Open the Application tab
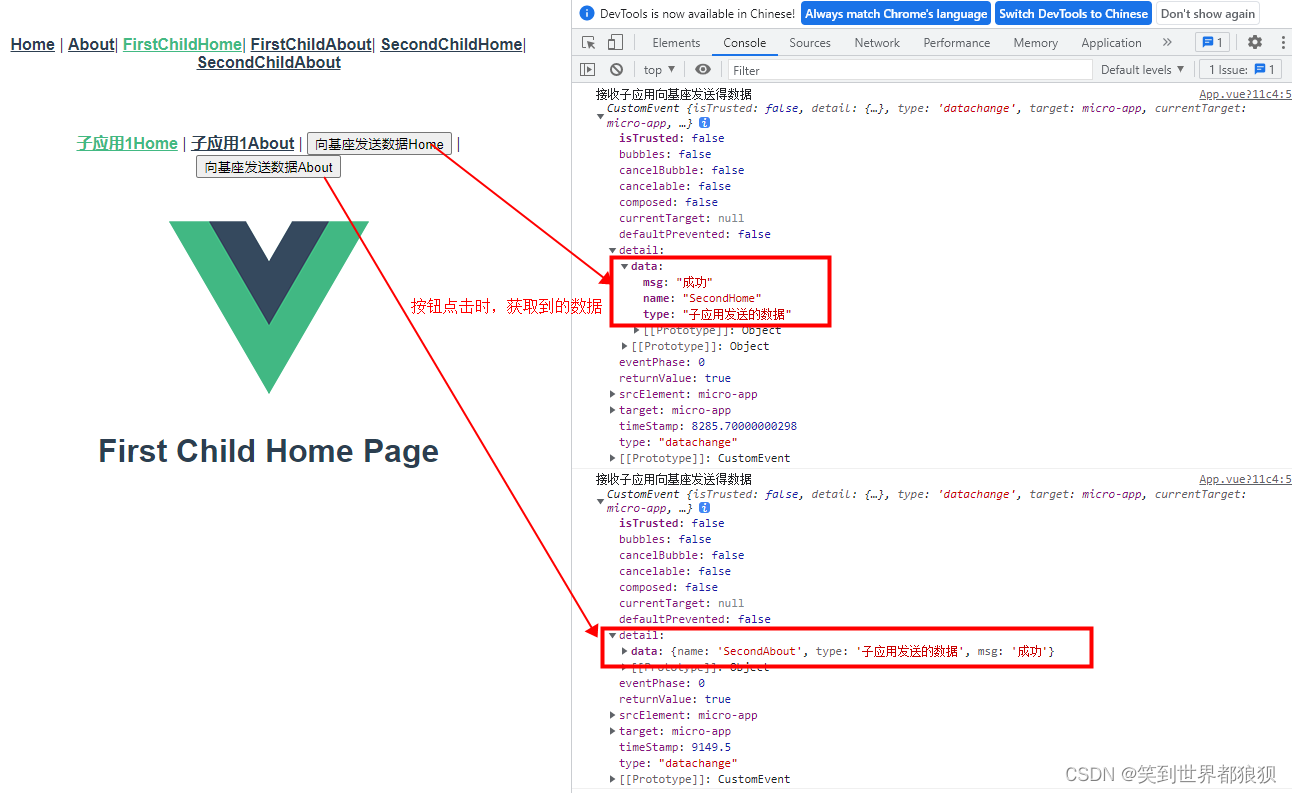The width and height of the screenshot is (1292, 793). click(1111, 43)
